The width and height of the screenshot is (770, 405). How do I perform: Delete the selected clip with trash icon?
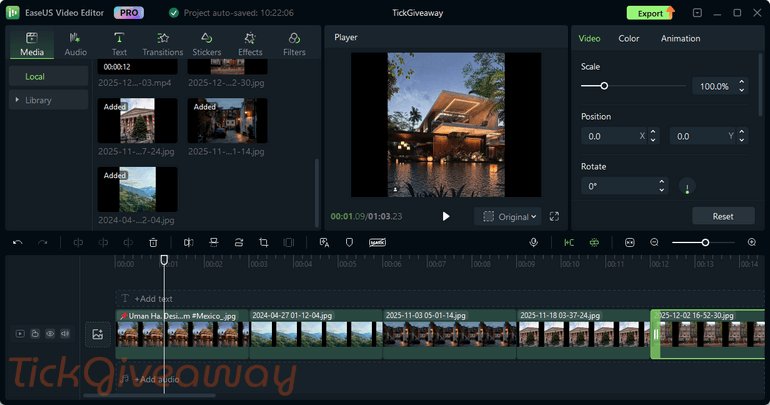[x=153, y=243]
